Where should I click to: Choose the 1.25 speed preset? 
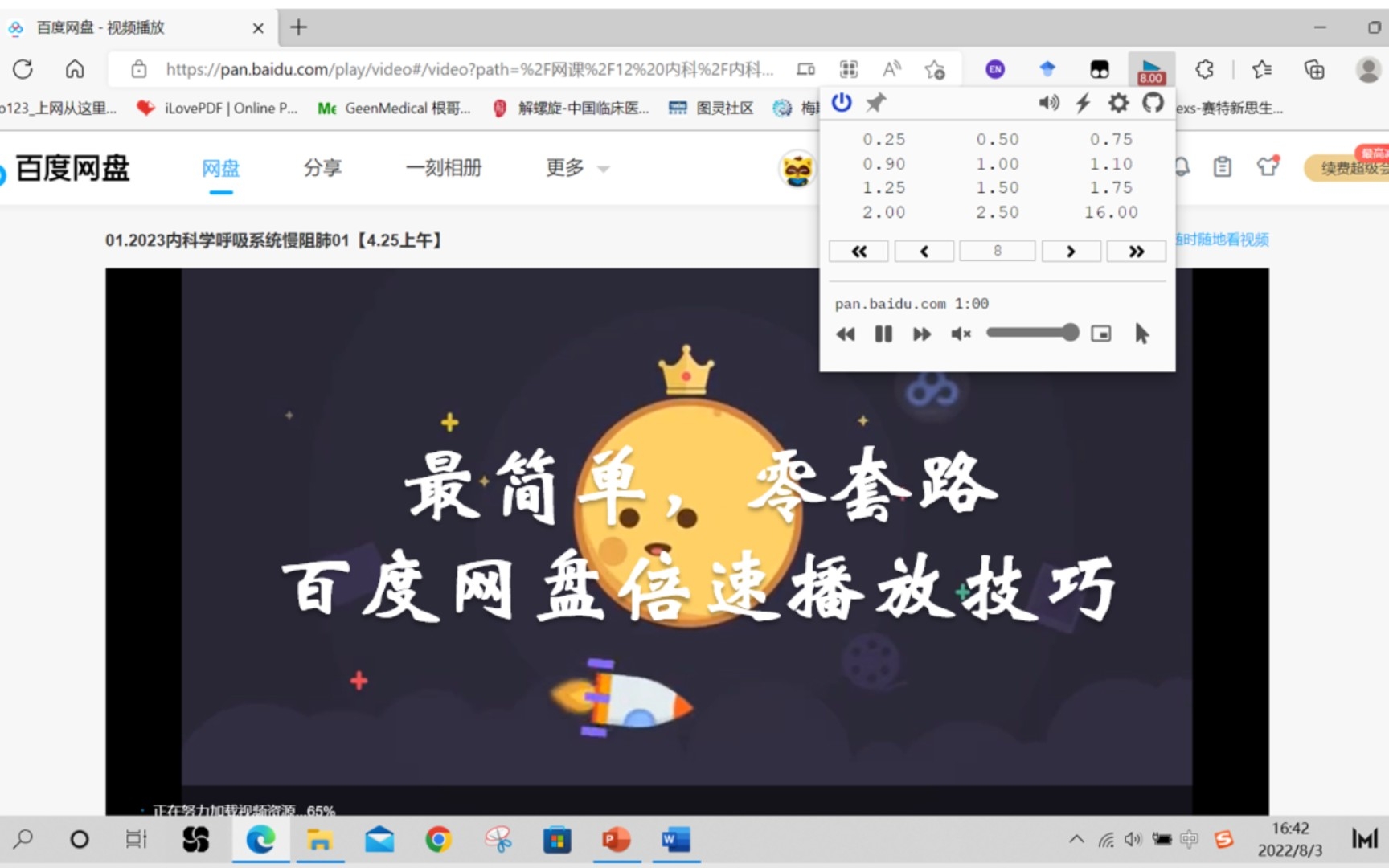point(884,188)
